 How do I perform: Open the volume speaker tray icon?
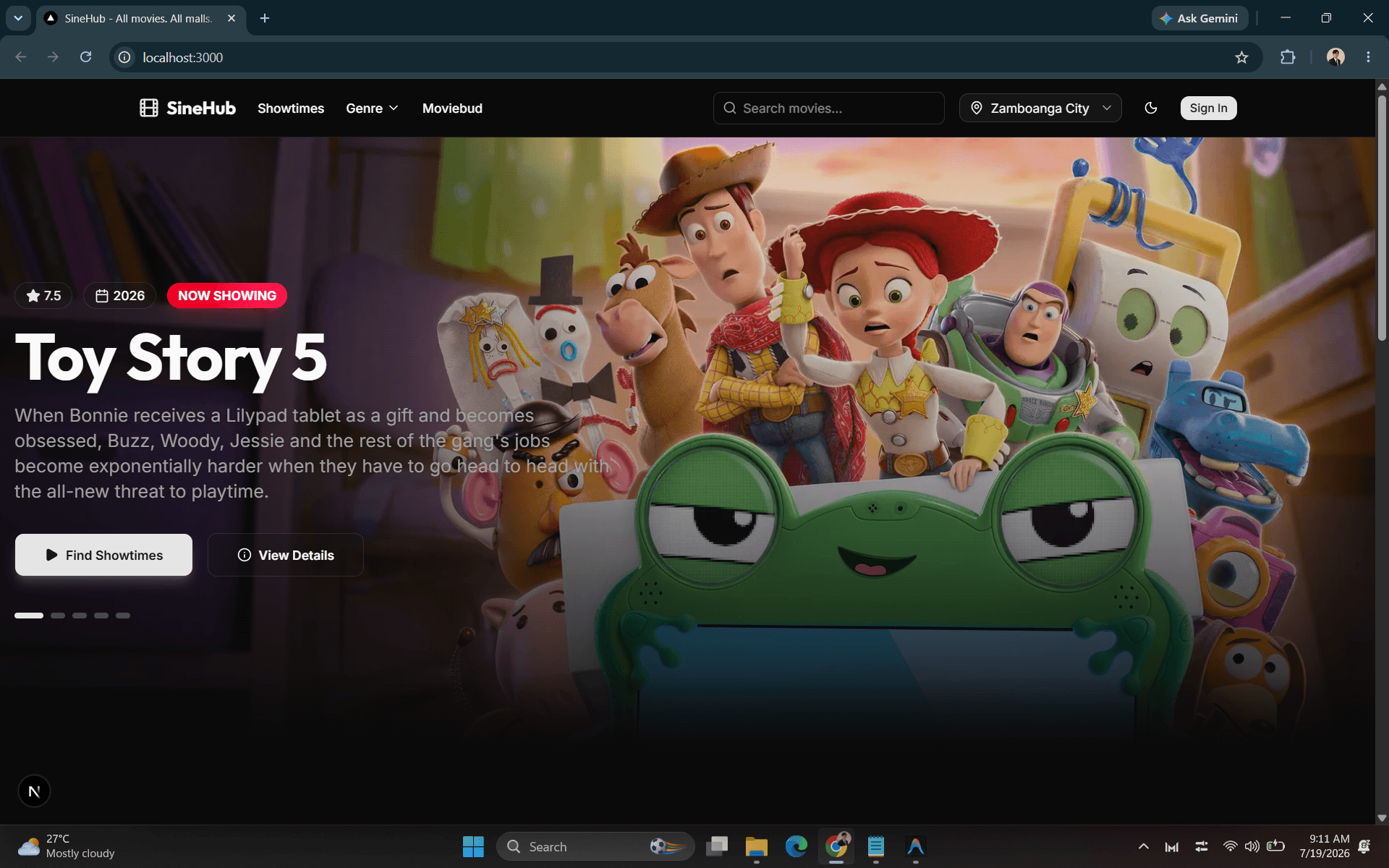tap(1252, 846)
